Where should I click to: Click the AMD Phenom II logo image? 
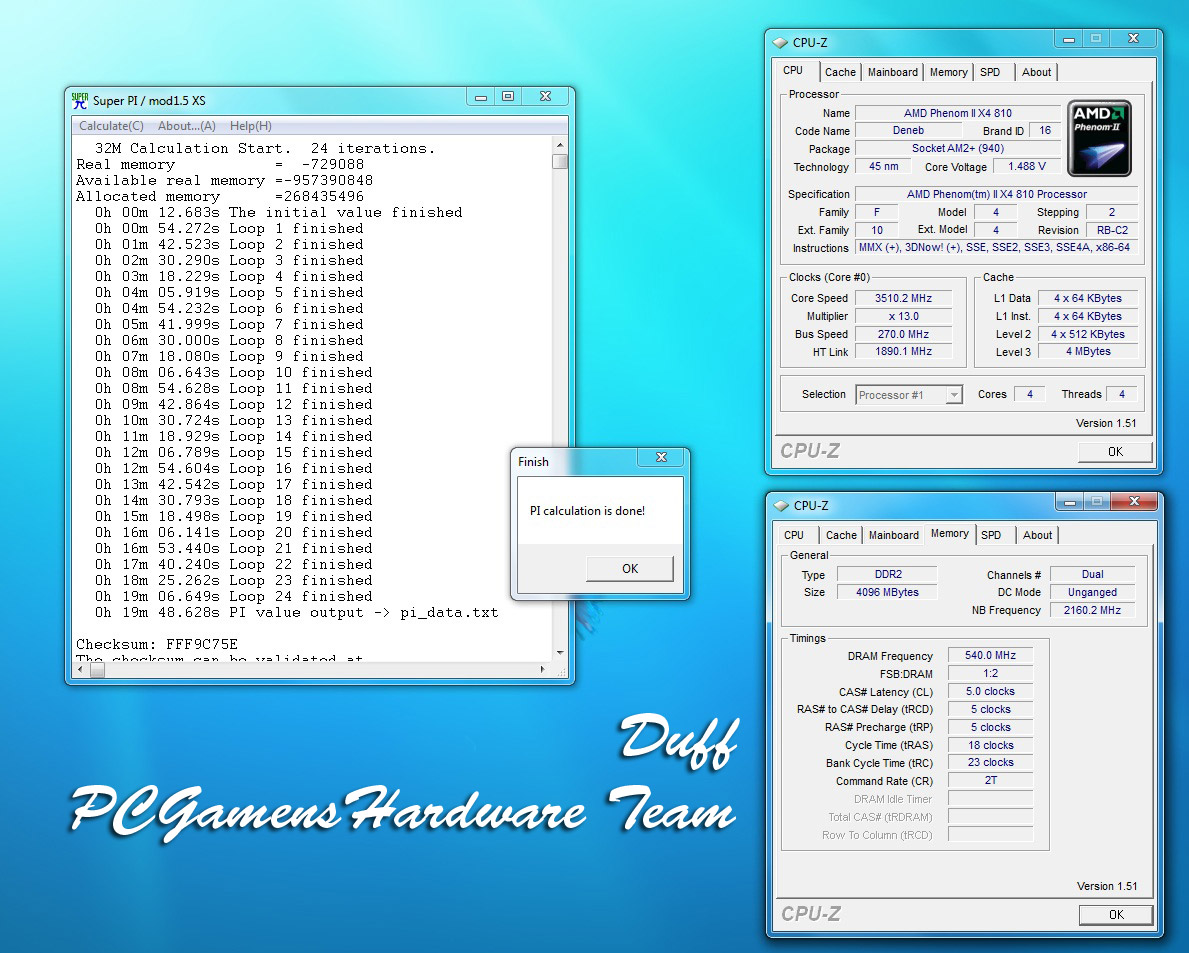(x=1100, y=138)
